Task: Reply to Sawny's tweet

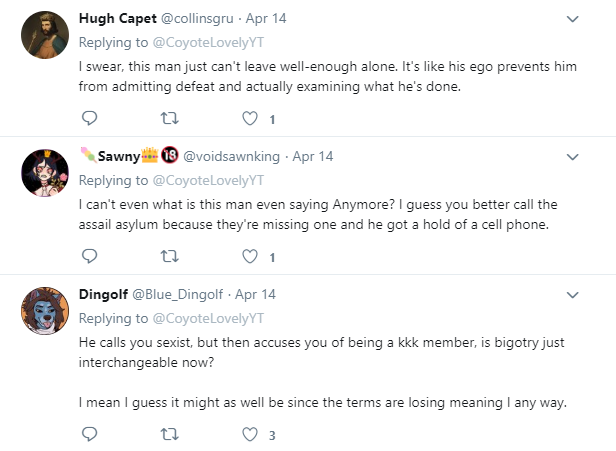Action: click(89, 256)
